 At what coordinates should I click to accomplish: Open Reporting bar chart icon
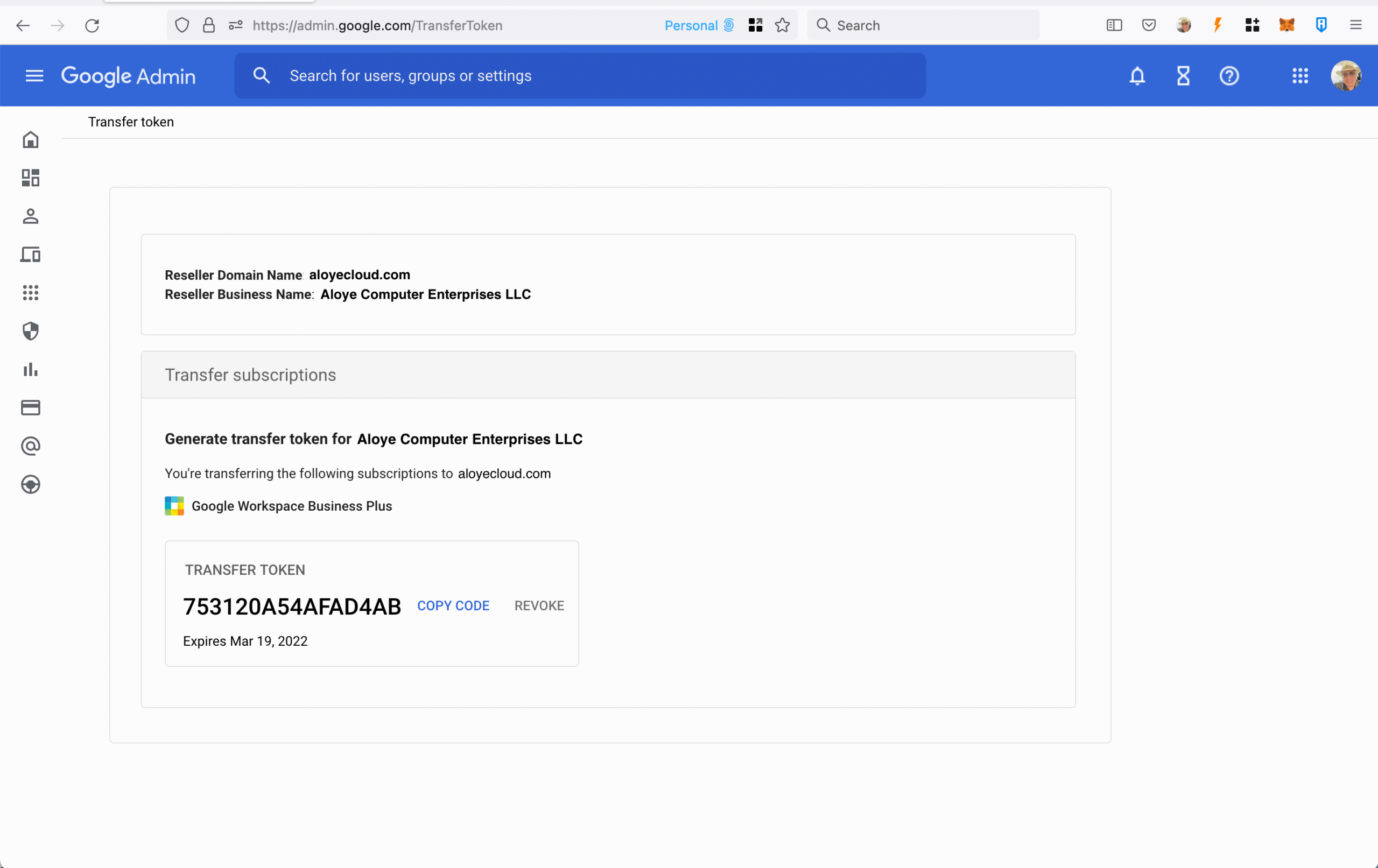pos(30,370)
